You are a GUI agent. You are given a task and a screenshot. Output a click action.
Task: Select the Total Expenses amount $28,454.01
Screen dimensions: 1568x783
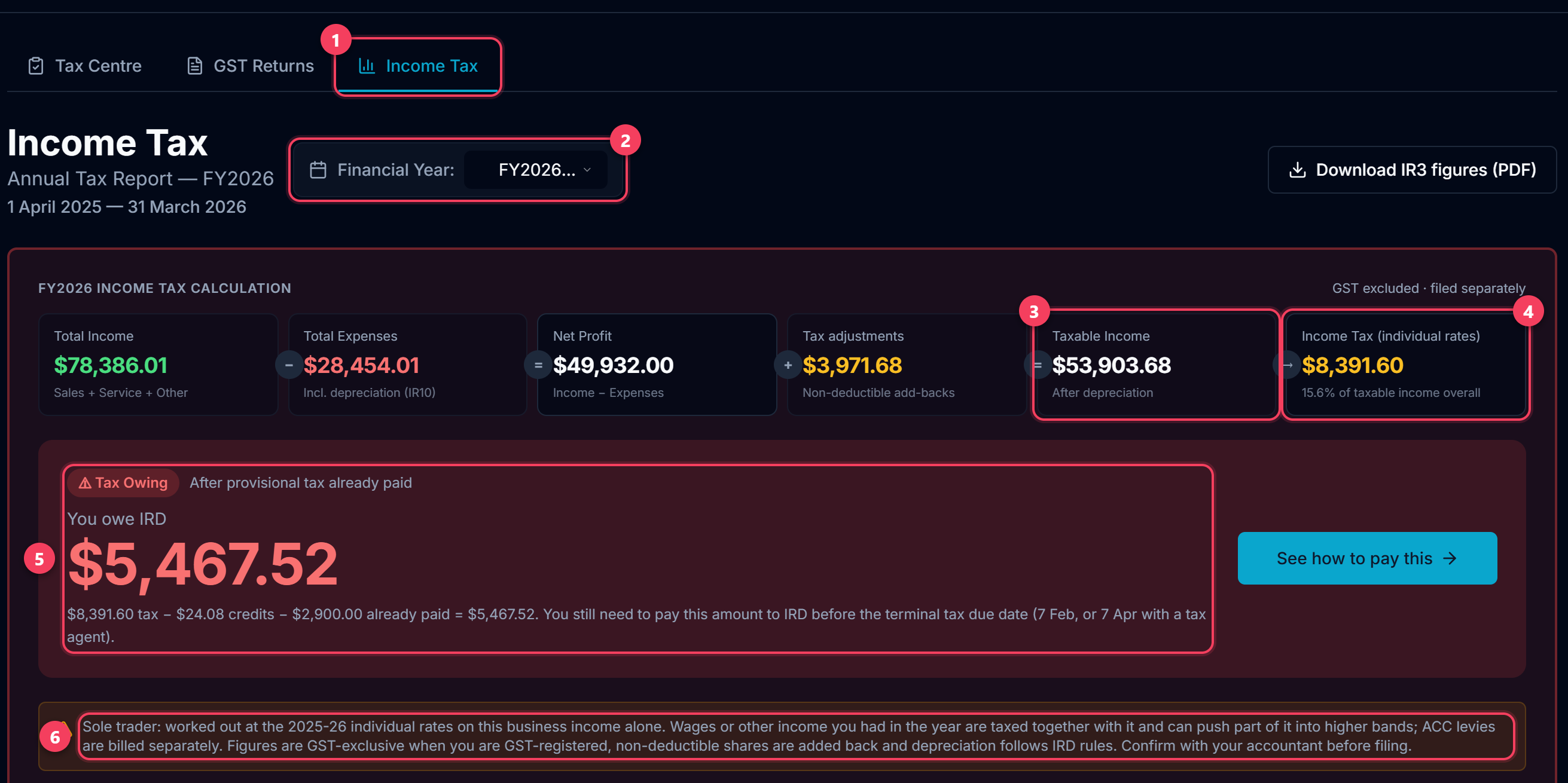(x=362, y=365)
